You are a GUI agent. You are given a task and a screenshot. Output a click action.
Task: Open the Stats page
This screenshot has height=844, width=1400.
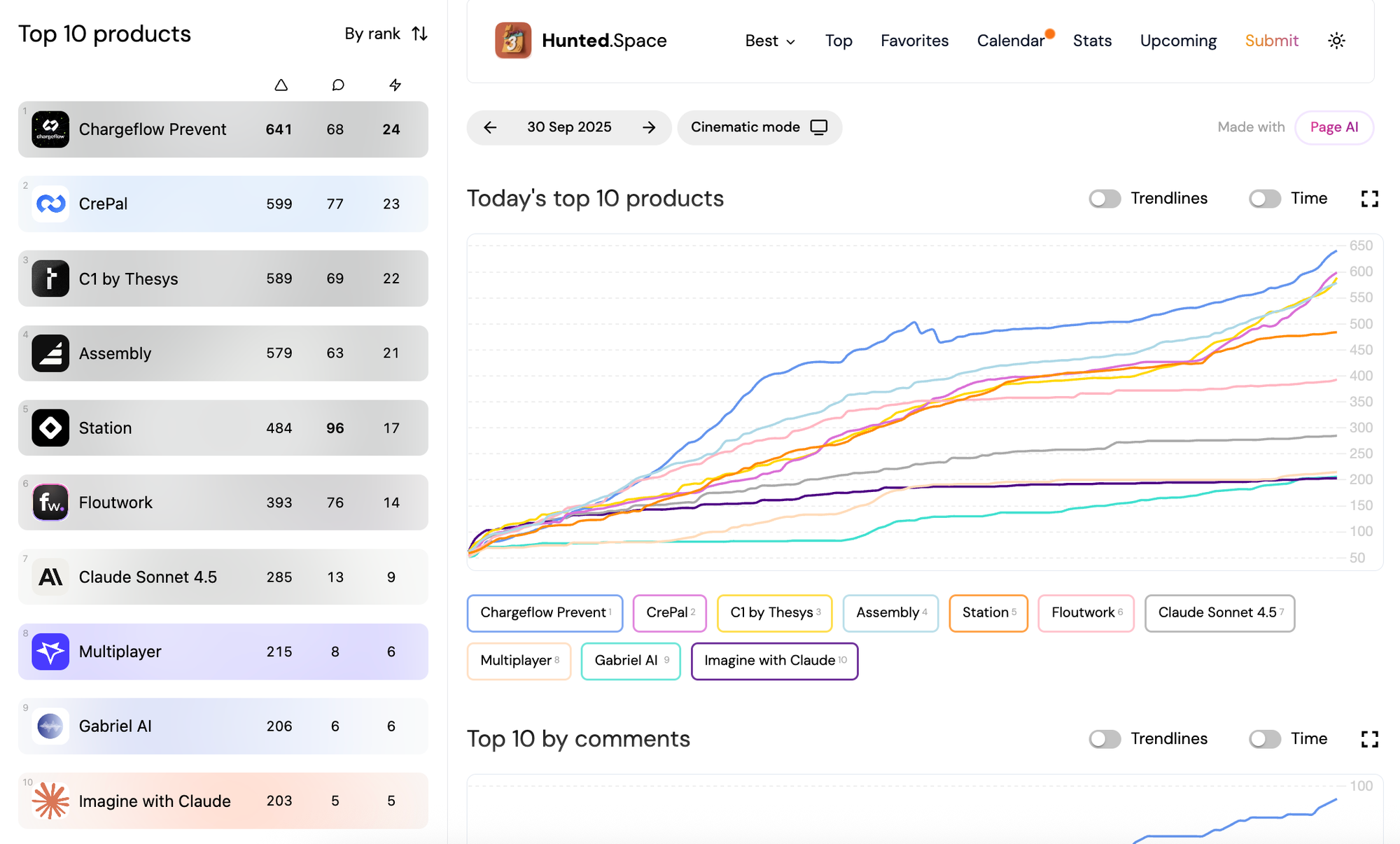(x=1092, y=41)
